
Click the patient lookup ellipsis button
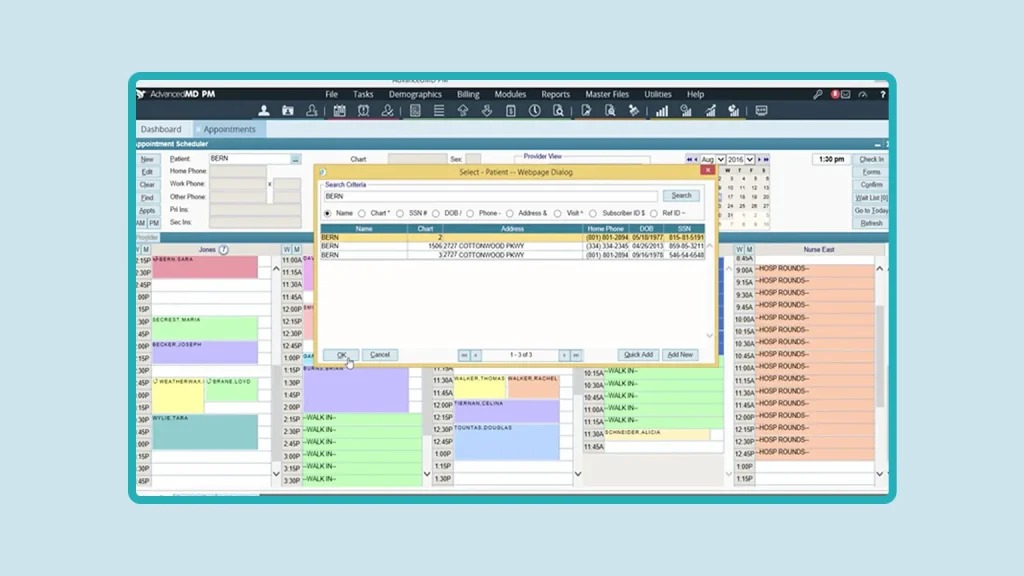pos(295,160)
